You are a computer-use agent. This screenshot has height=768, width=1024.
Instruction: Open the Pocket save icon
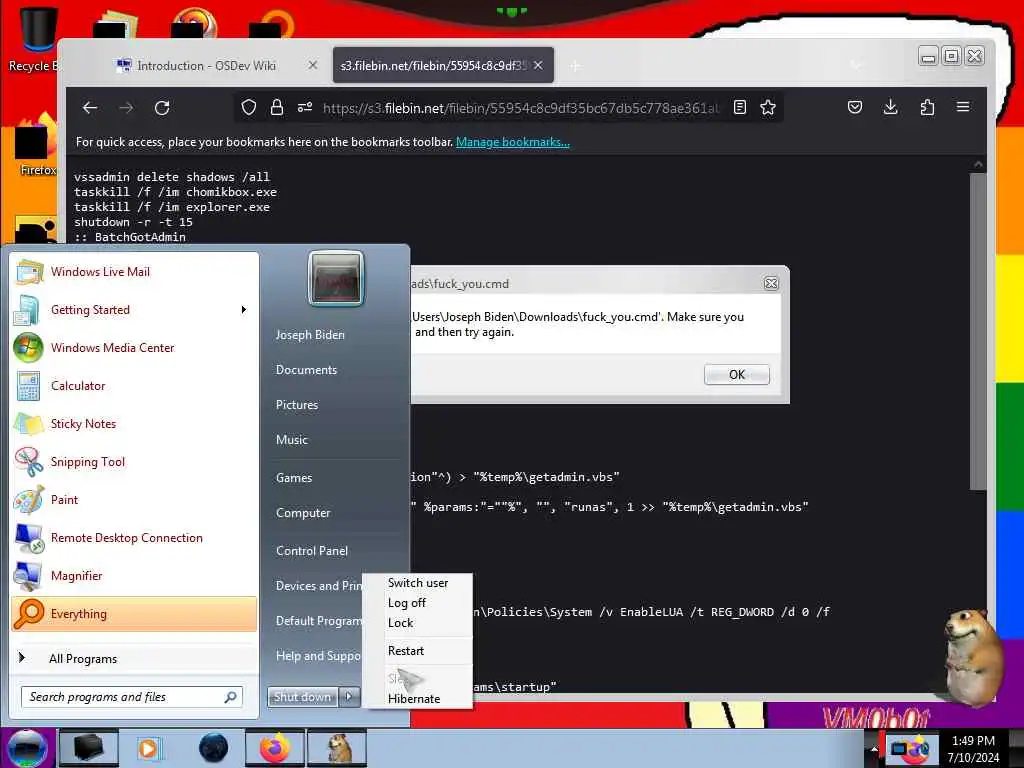(855, 107)
